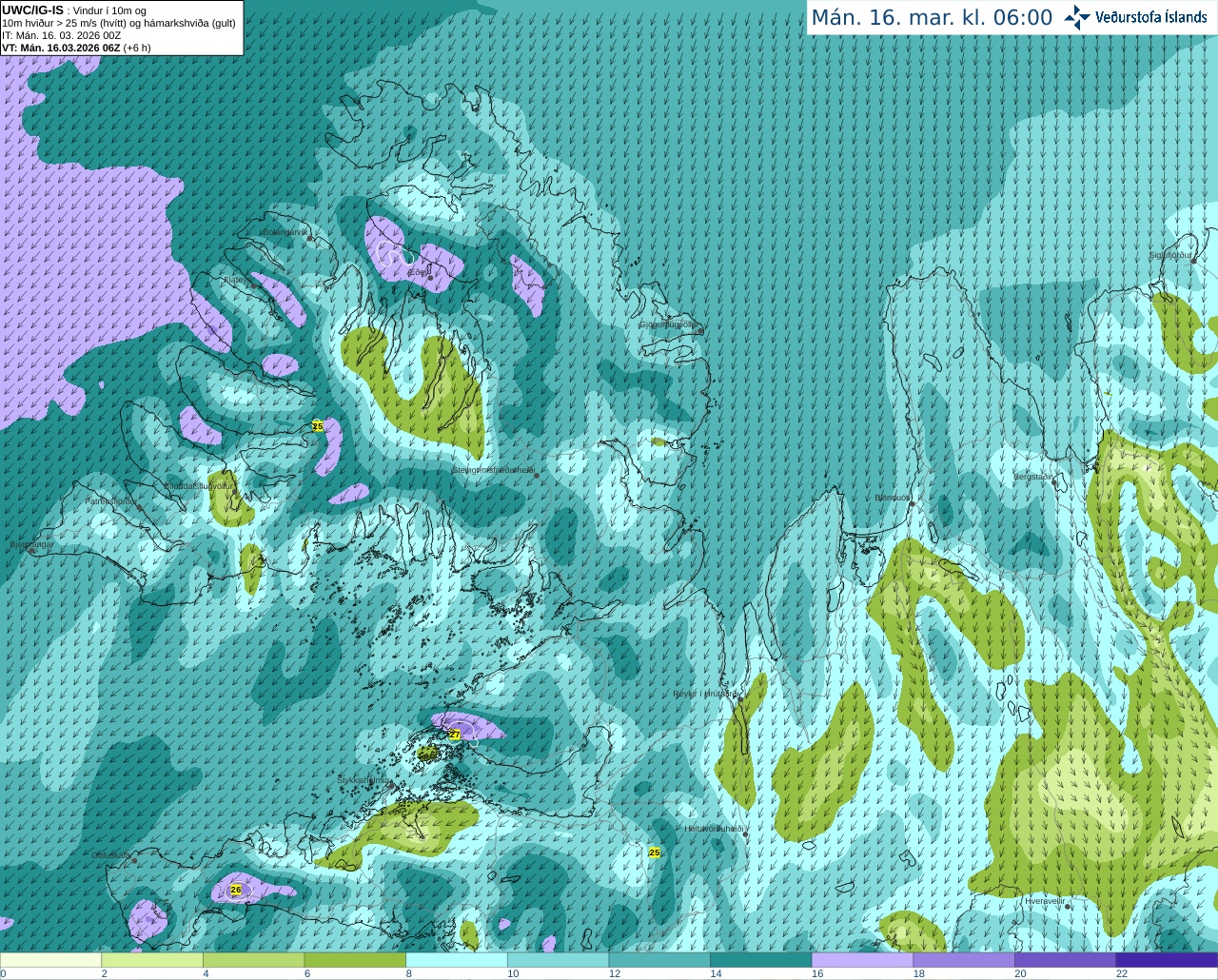Select the Gufuskálar station label

click(111, 855)
